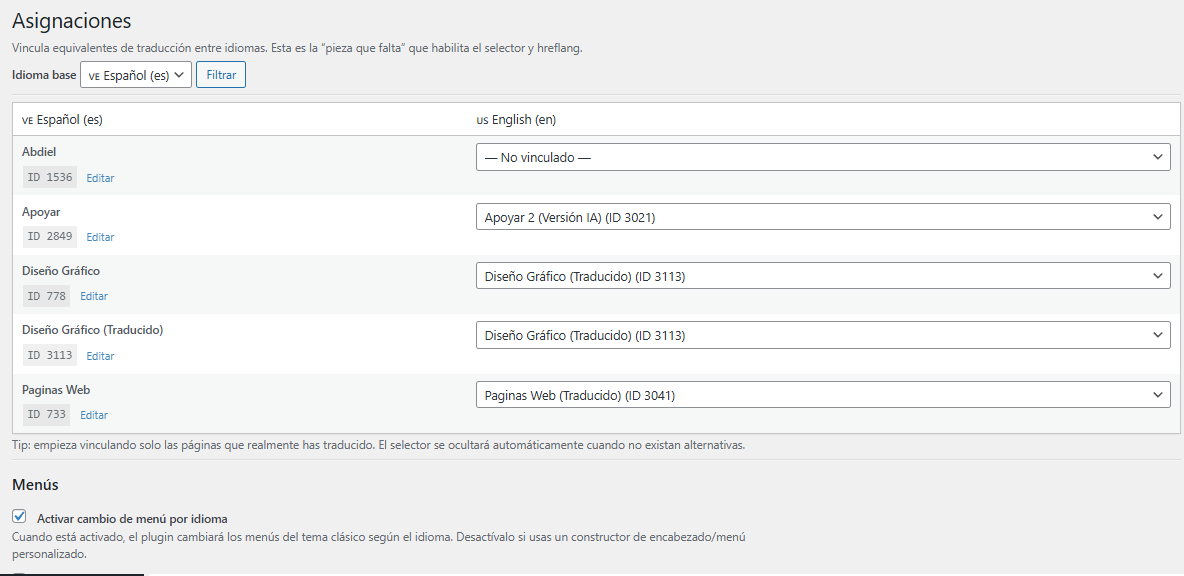This screenshot has height=576, width=1184.
Task: Open the translation dropdown for Apoyar
Action: click(x=821, y=216)
